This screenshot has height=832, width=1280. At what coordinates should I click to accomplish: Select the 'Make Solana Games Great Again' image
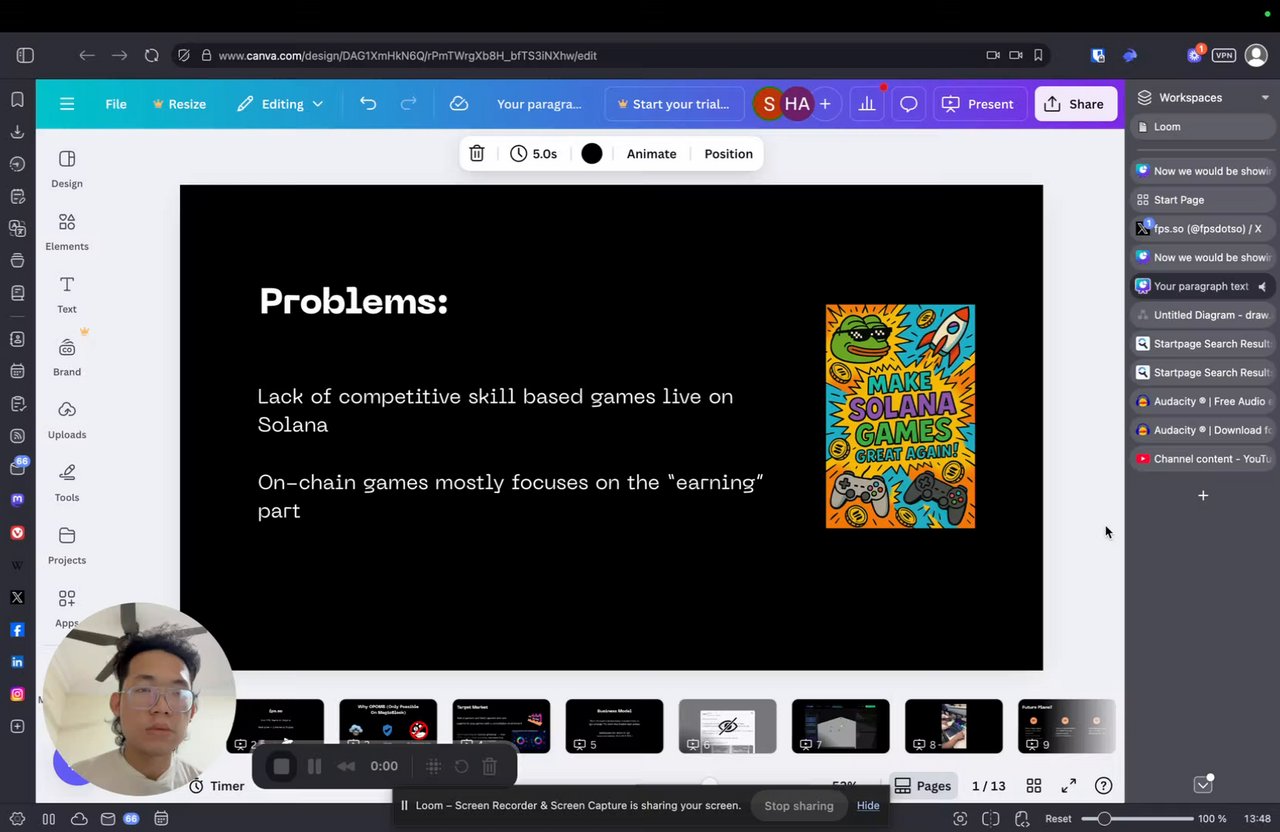point(900,416)
